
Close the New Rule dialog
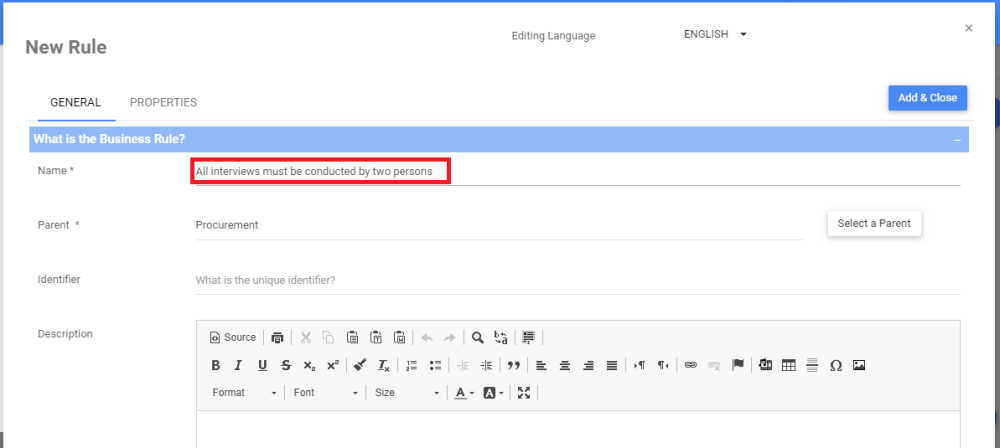pyautogui.click(x=969, y=28)
